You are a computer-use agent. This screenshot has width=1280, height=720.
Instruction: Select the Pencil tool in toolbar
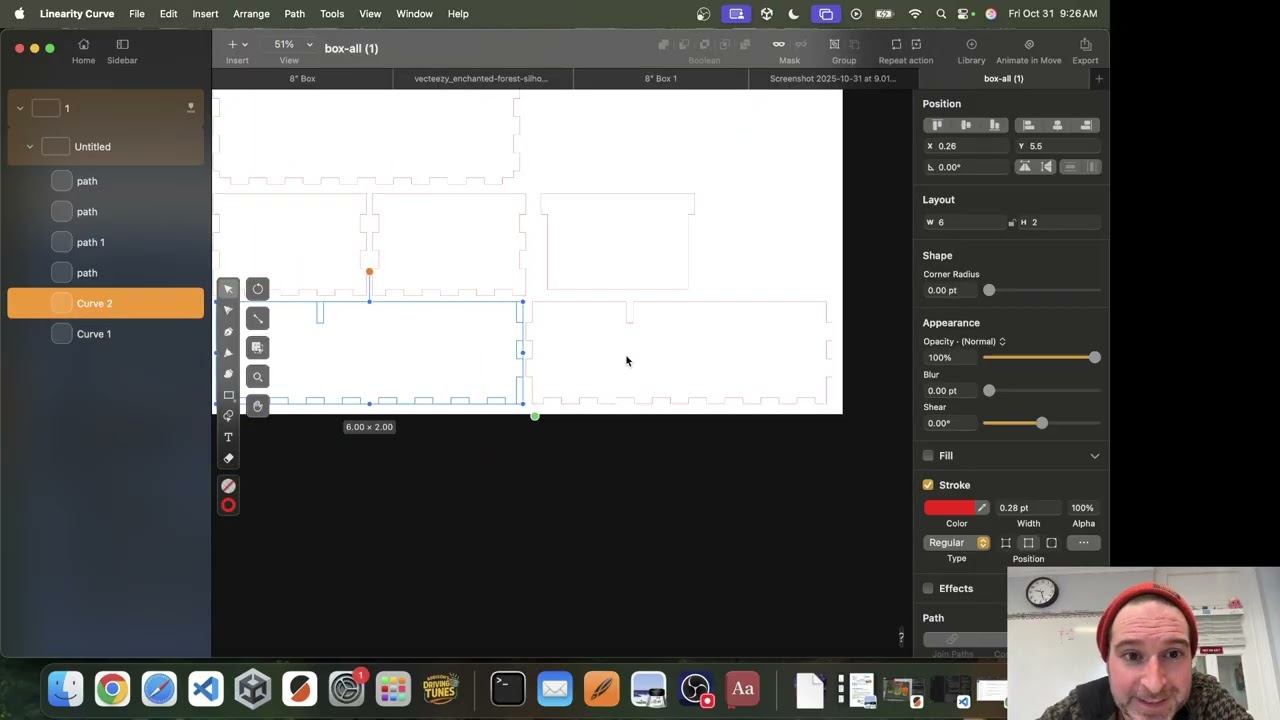(x=228, y=352)
